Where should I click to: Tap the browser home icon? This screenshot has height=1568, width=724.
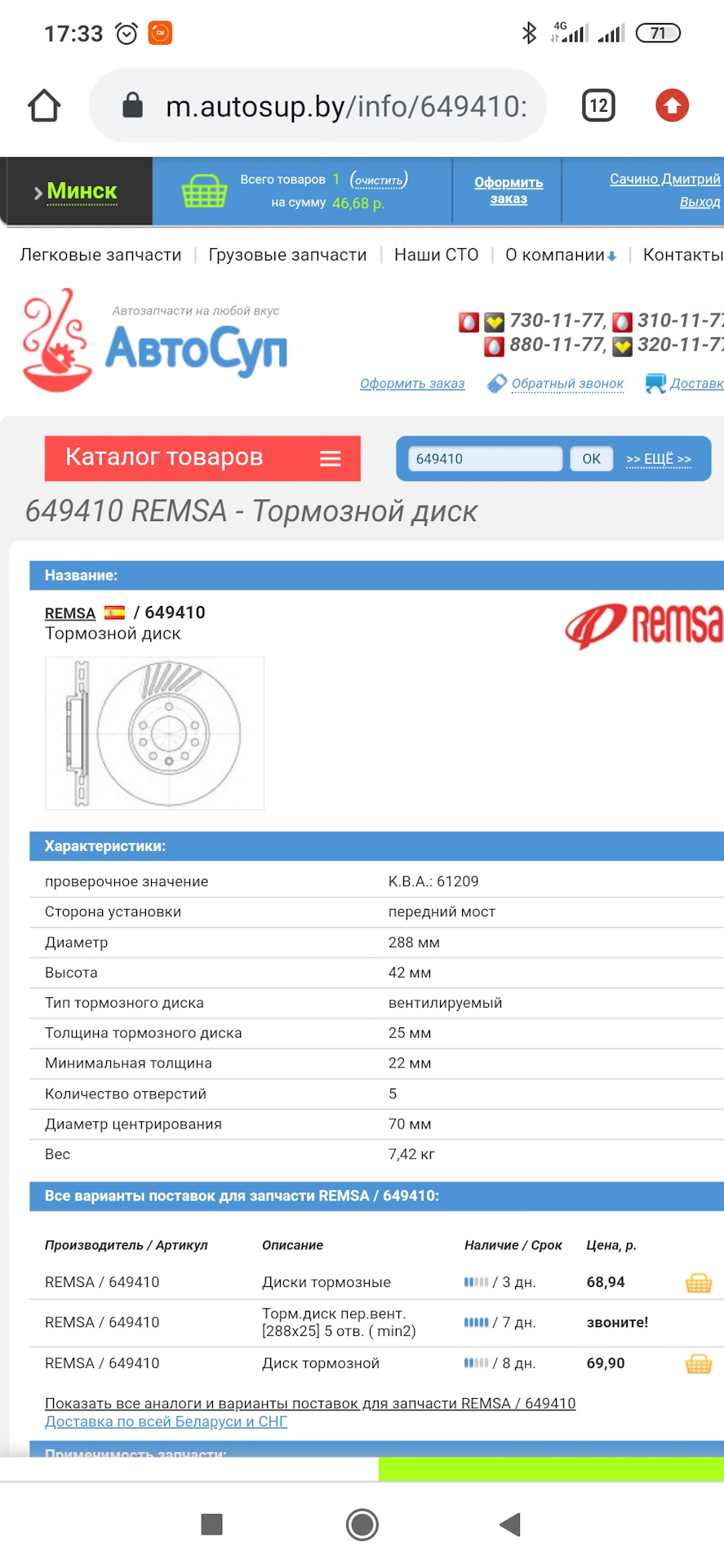pyautogui.click(x=44, y=105)
